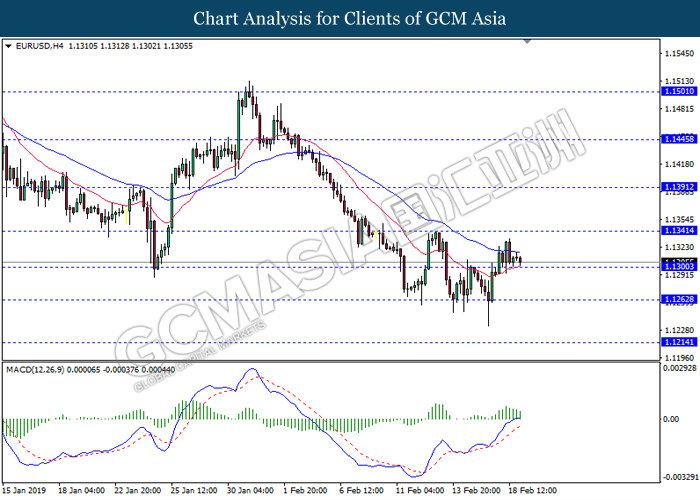Click the 6 Feb 12:00 time label

[x=362, y=490]
